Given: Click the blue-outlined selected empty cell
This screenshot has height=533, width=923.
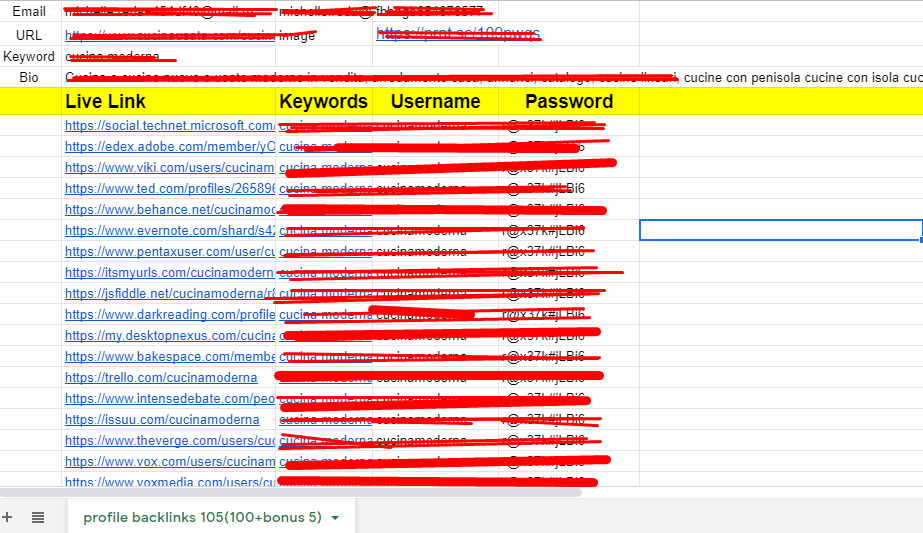Looking at the screenshot, I should [x=781, y=230].
